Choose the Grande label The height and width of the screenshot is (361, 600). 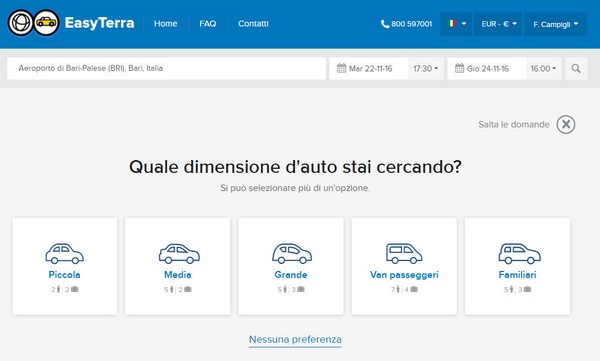pos(291,274)
